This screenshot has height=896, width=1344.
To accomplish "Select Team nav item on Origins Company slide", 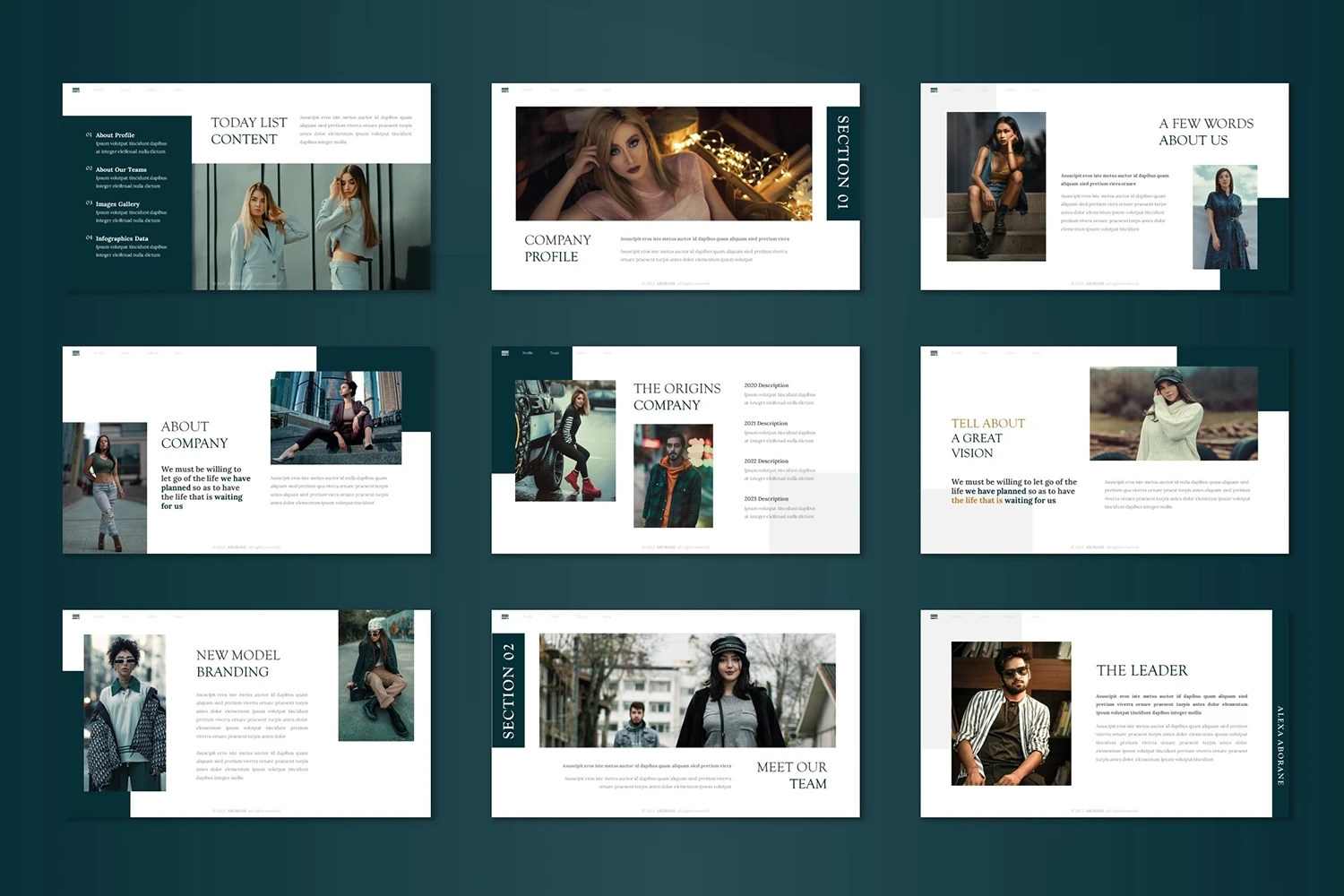I will click(554, 353).
